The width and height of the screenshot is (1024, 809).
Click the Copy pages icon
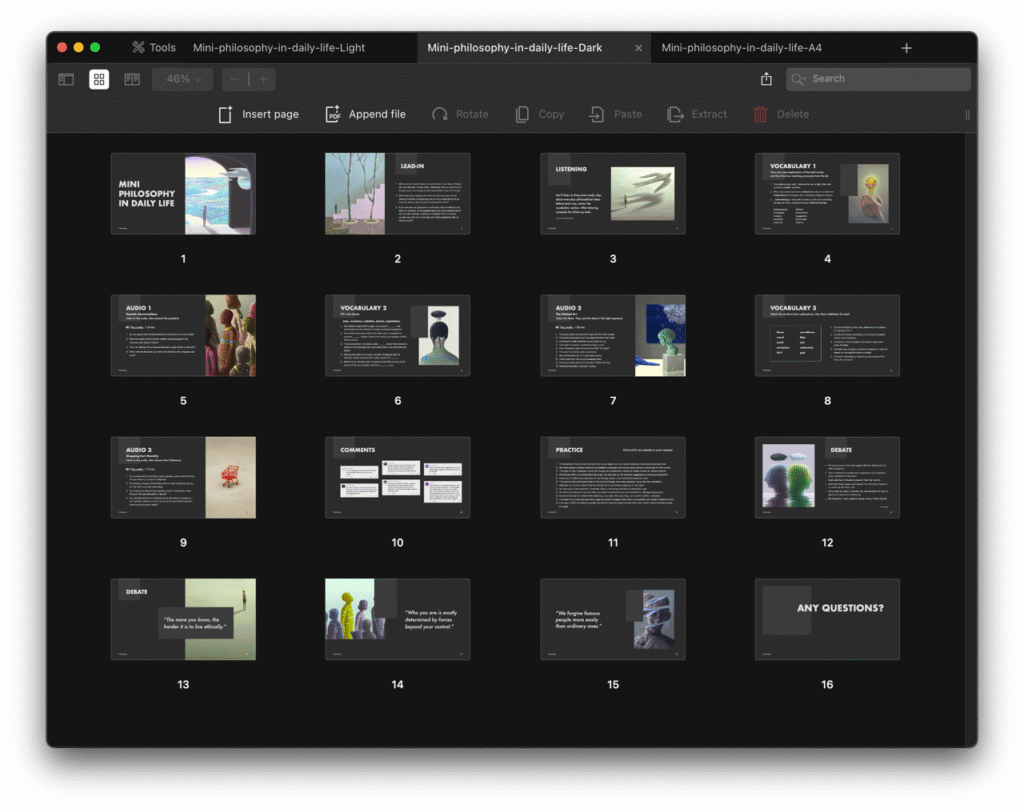point(522,114)
